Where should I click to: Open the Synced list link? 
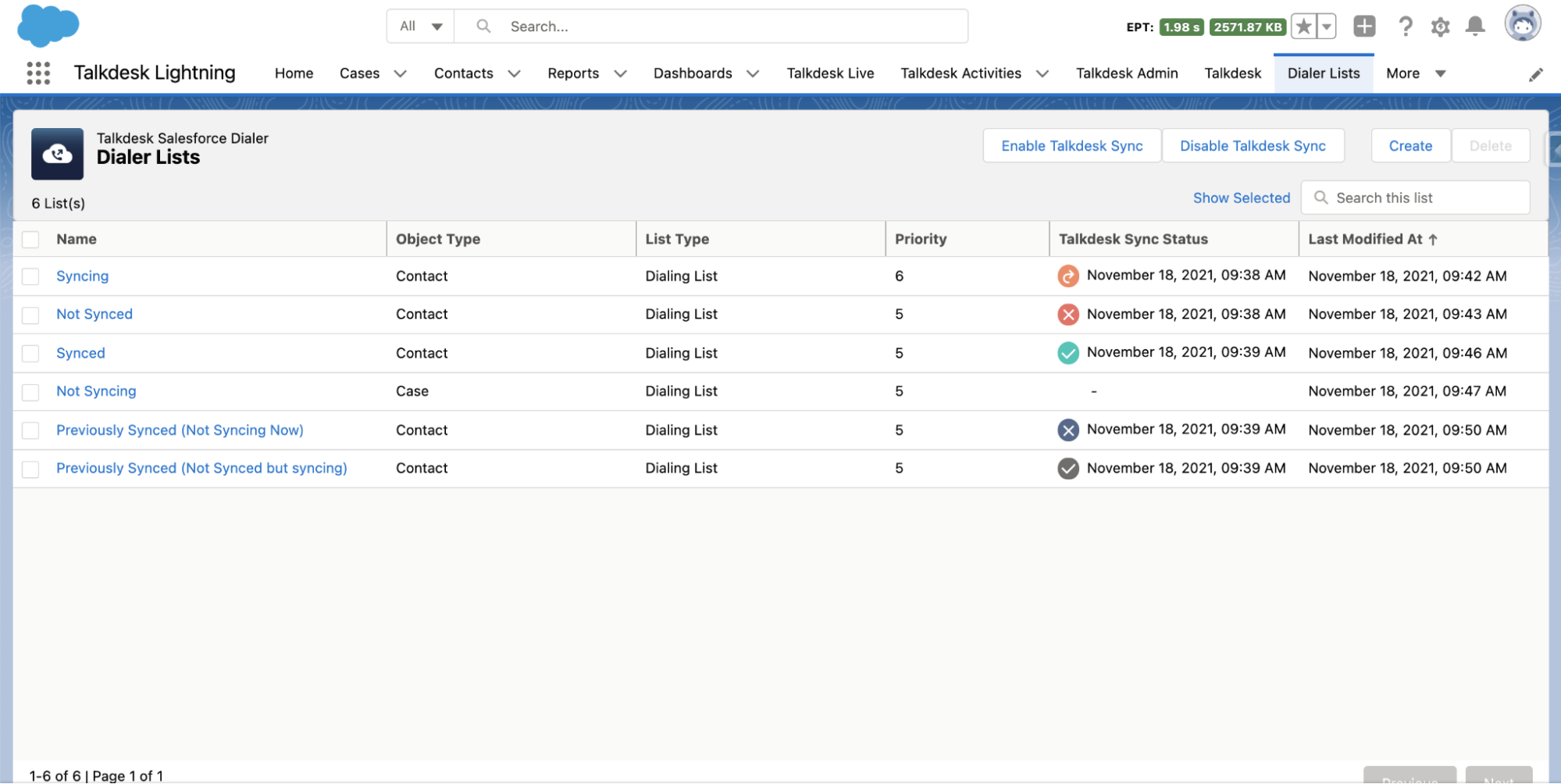(x=80, y=354)
